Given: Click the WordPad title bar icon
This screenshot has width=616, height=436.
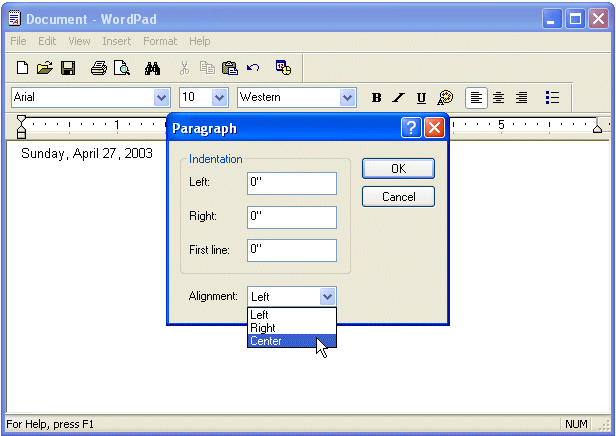Looking at the screenshot, I should [15, 18].
